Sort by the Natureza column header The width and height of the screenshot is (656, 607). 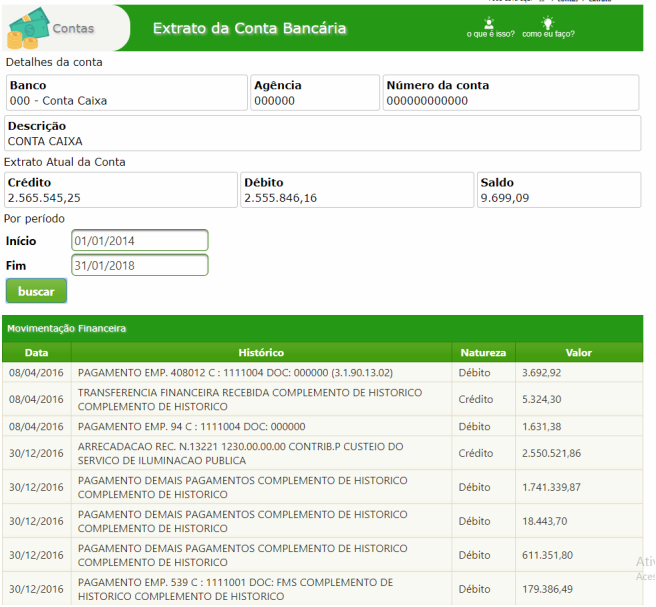[x=483, y=353]
